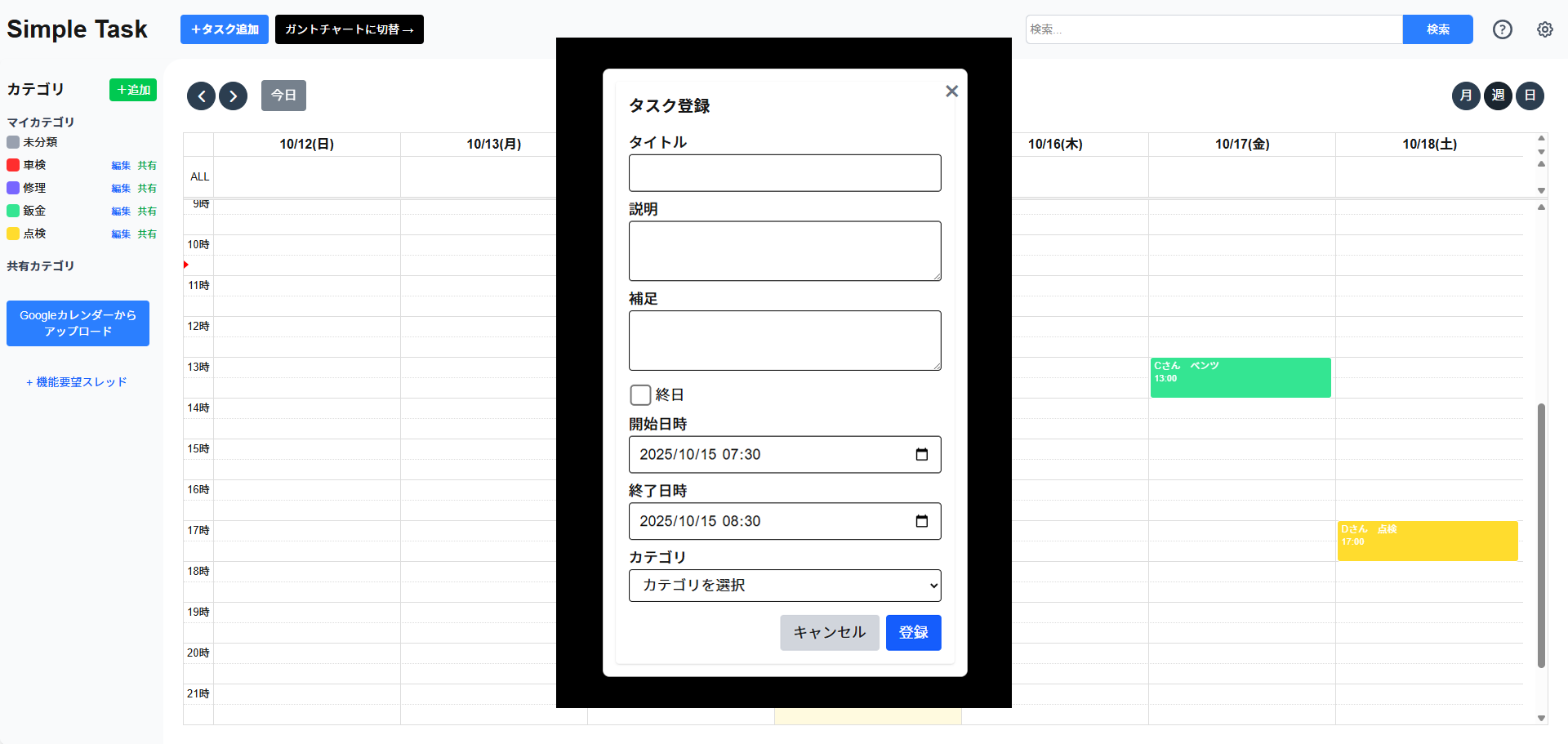The width and height of the screenshot is (1568, 744).
Task: Click inside the タイトル input field
Action: point(784,172)
